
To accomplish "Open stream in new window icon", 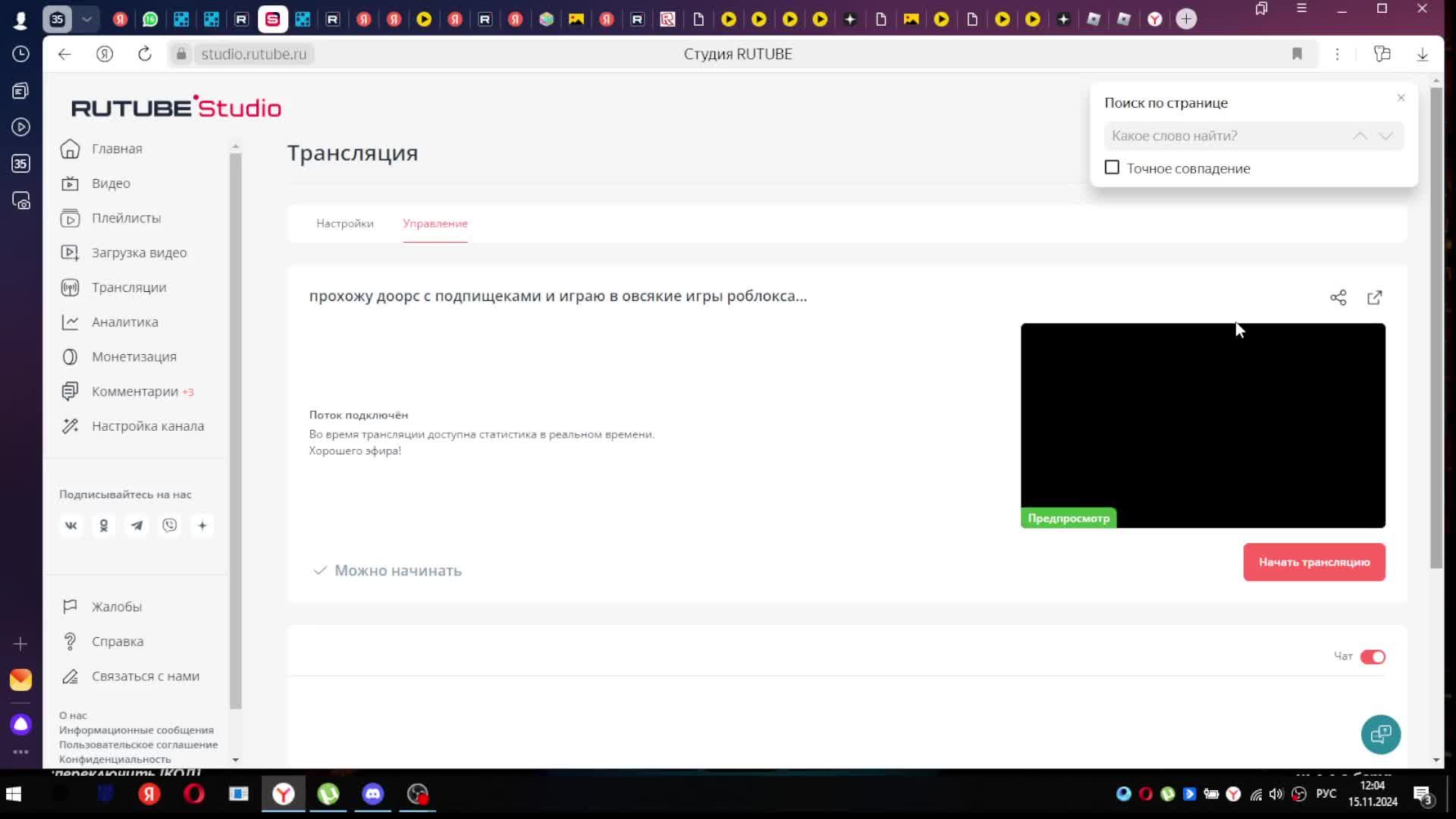I will coord(1374,298).
